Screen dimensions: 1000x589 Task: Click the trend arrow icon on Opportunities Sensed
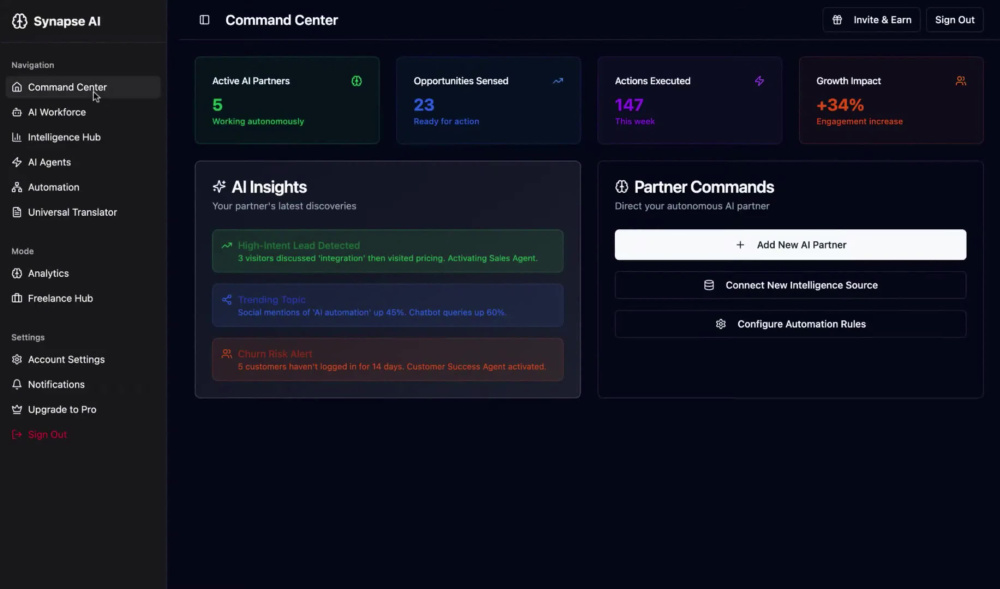[558, 81]
